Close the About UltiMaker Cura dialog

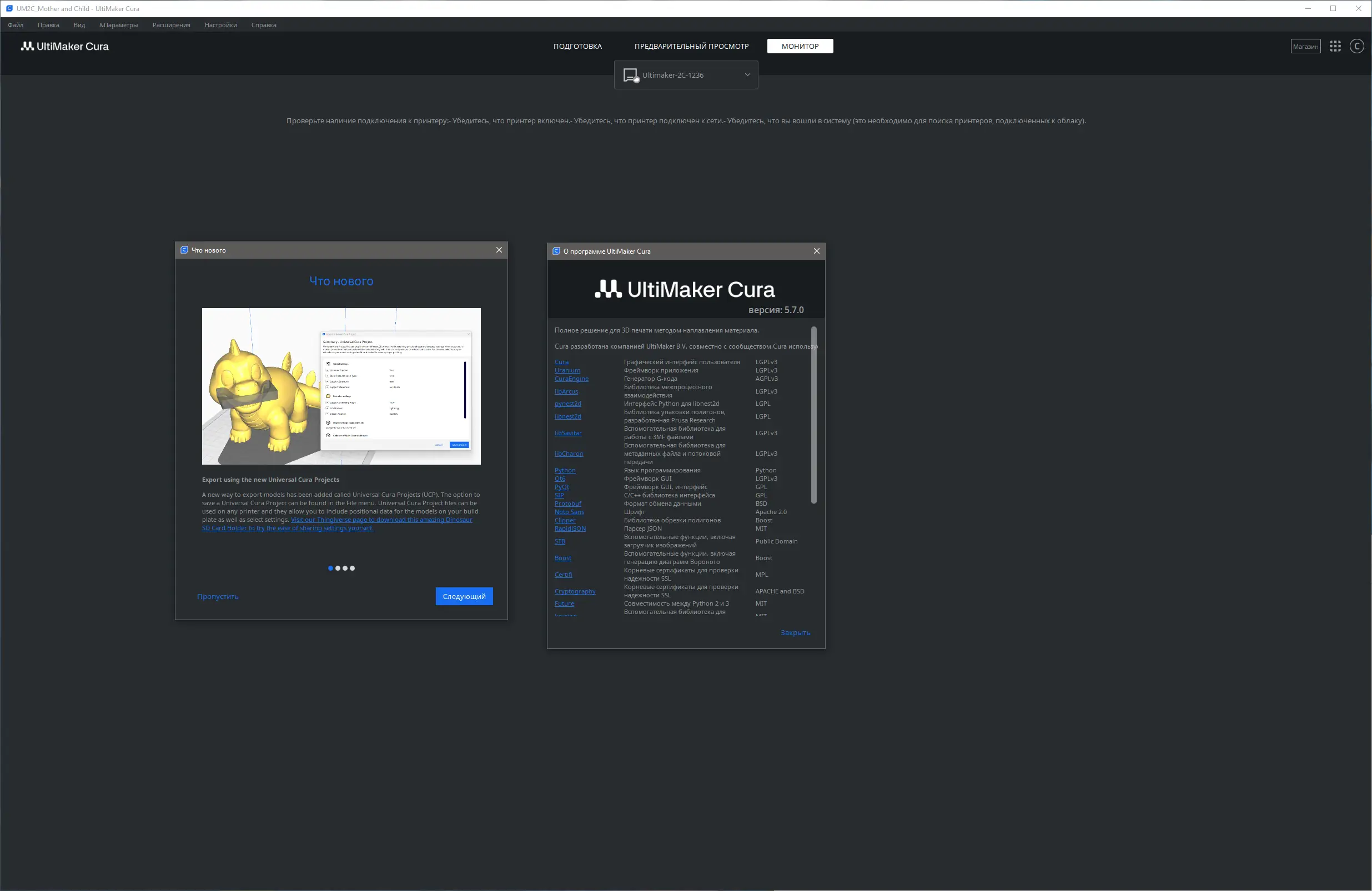tap(816, 251)
